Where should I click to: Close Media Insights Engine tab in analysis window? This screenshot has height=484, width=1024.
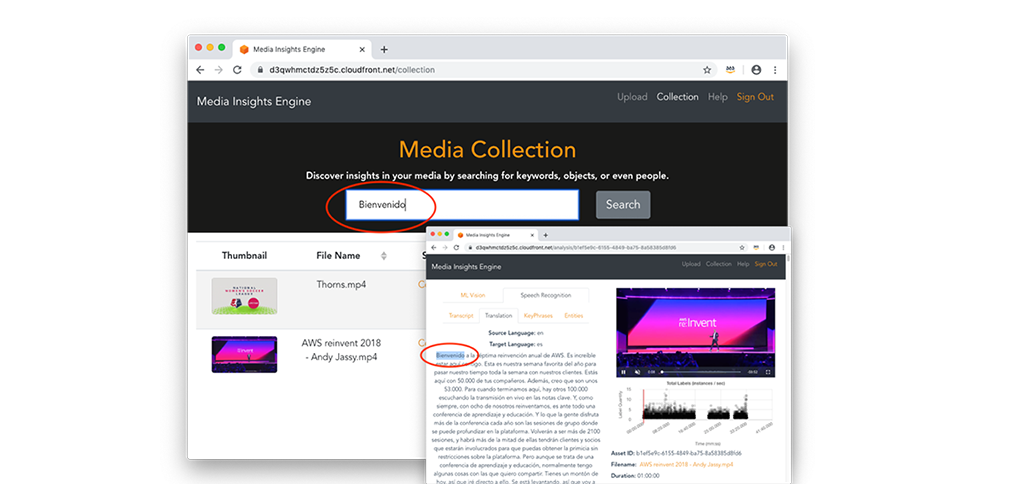click(533, 235)
